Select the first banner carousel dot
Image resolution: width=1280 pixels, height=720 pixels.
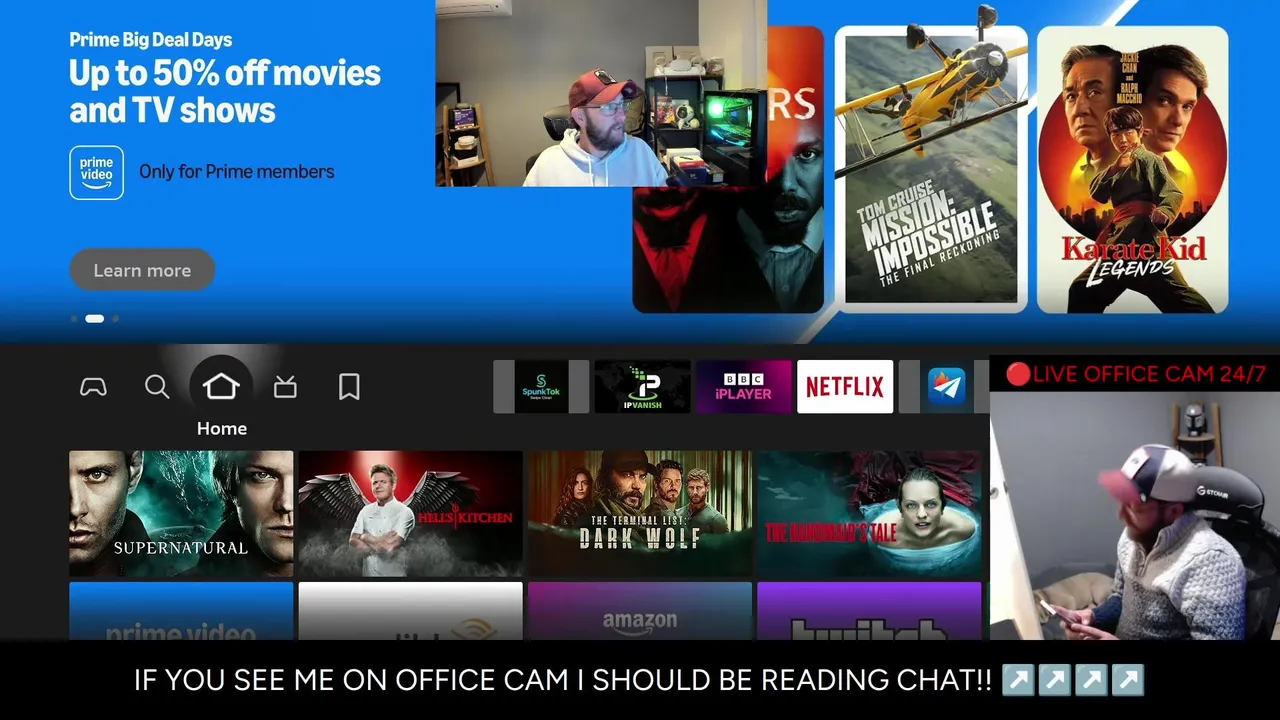74,319
